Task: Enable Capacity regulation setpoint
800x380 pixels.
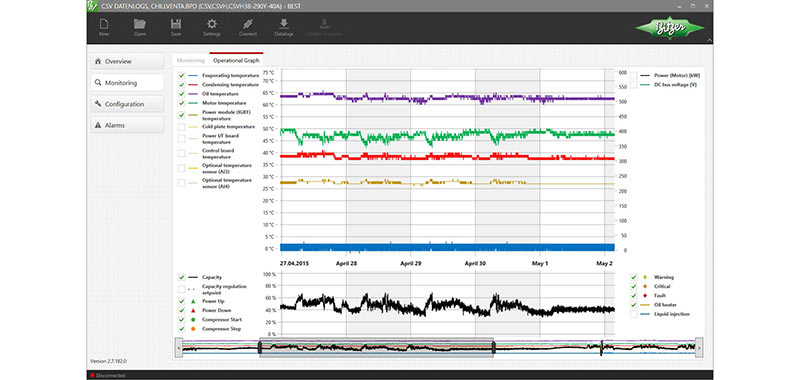Action: tap(181, 289)
